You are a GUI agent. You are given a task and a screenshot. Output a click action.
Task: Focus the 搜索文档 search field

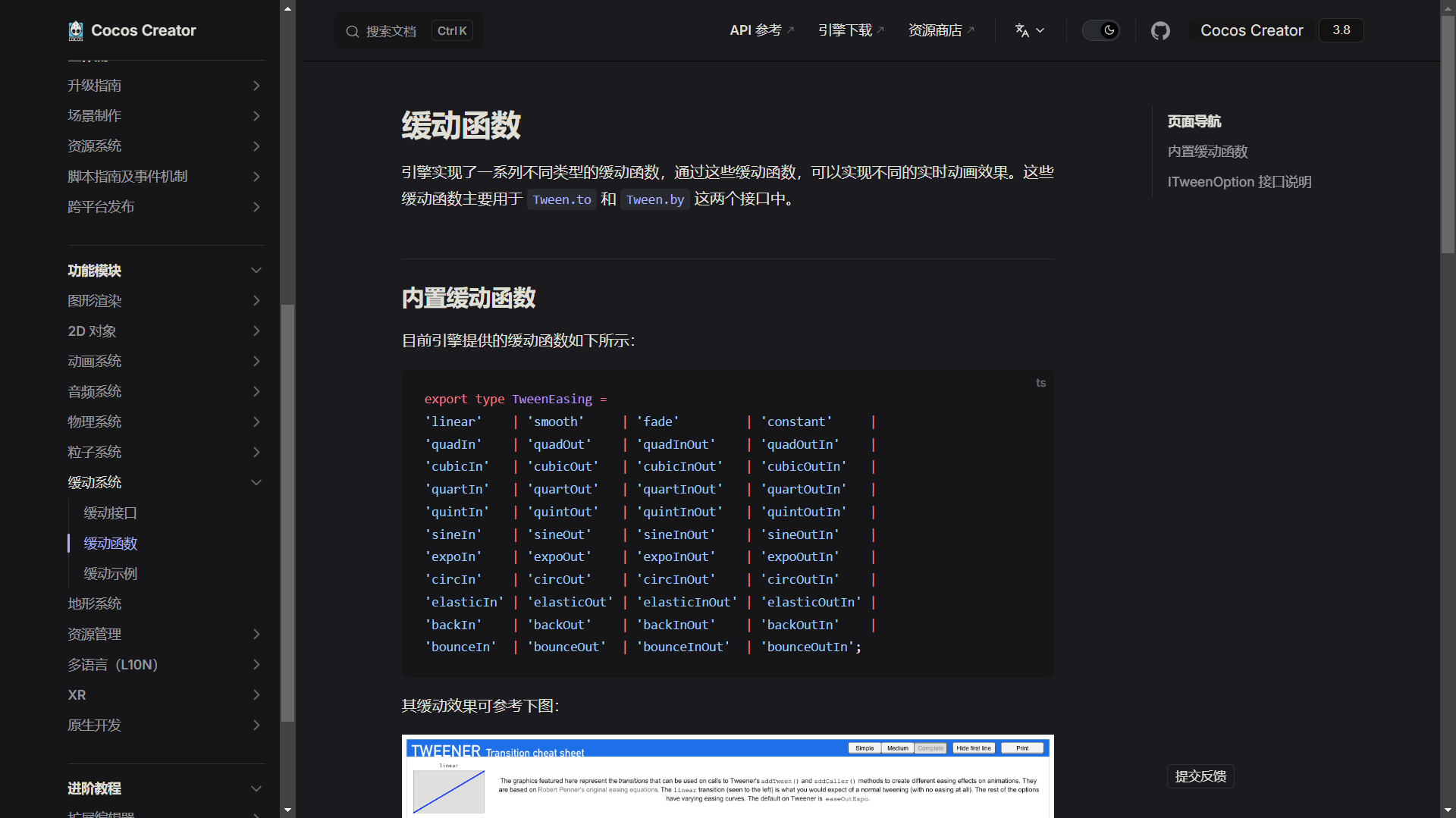409,31
